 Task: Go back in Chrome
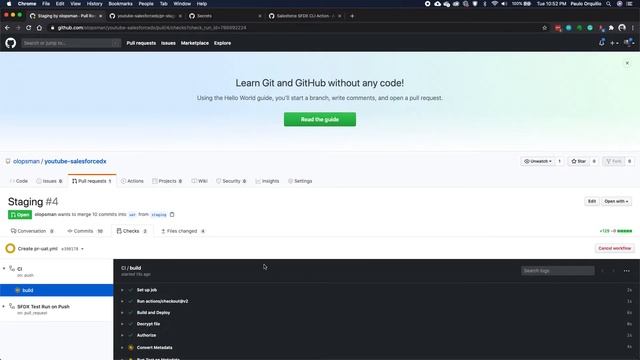click(7, 28)
